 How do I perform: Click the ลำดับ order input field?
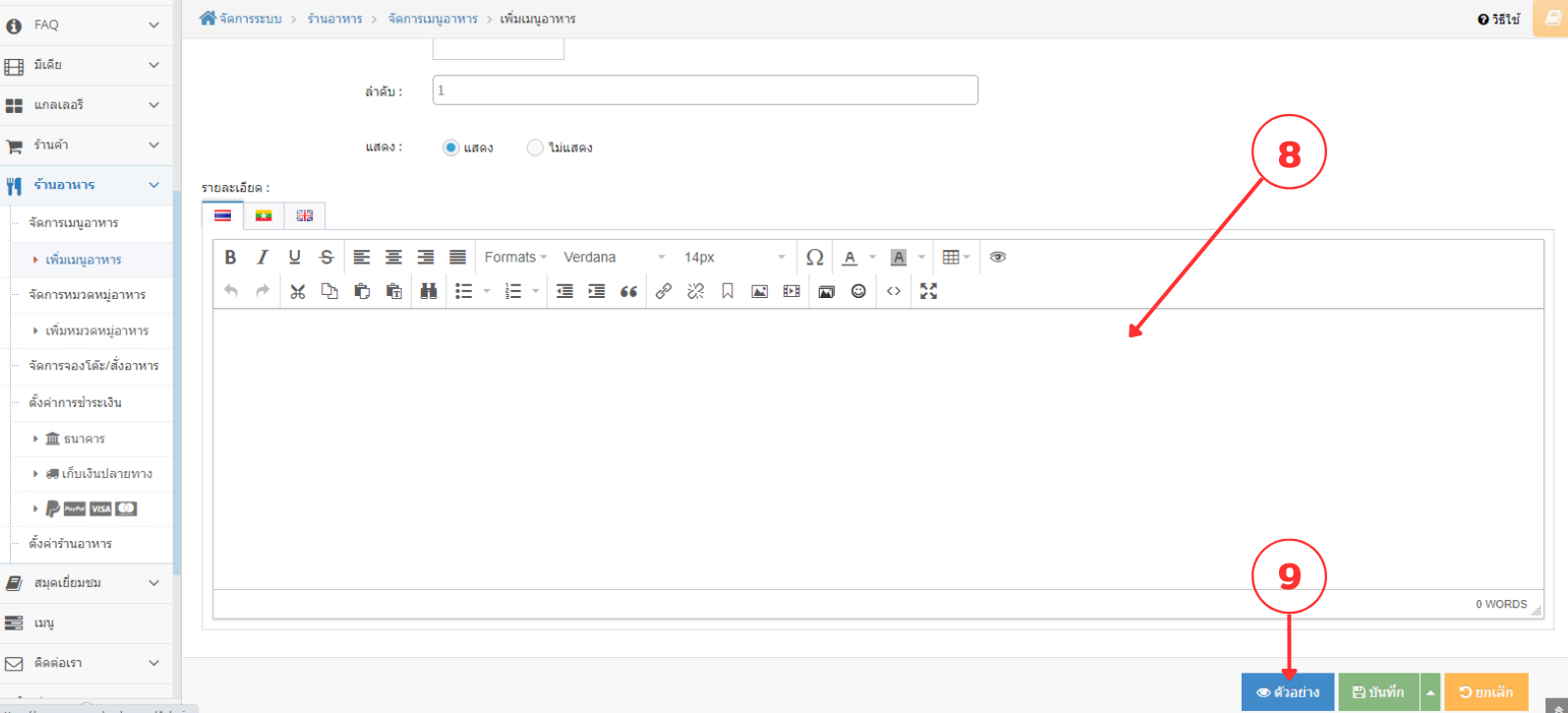point(705,90)
